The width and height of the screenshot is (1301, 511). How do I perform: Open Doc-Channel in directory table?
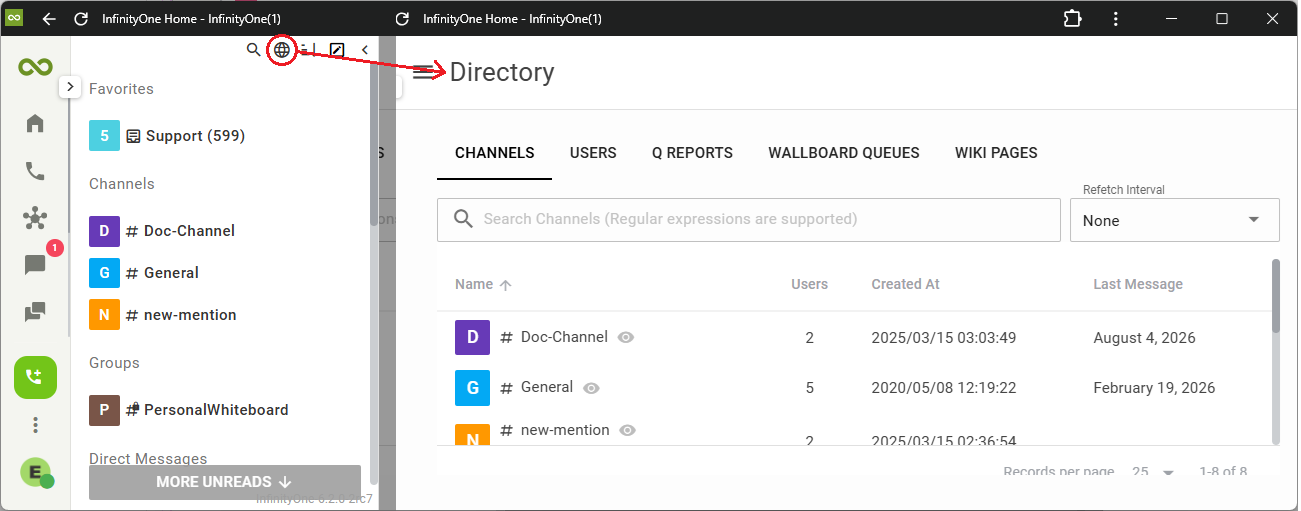(564, 337)
